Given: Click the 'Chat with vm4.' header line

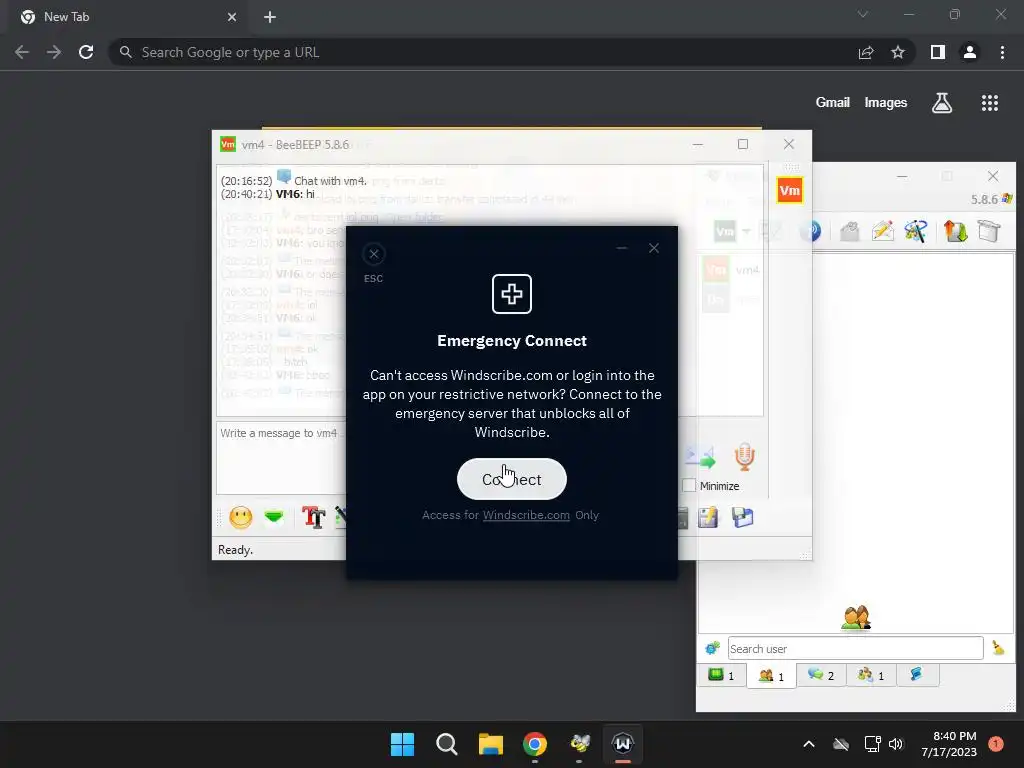Looking at the screenshot, I should [x=330, y=181].
